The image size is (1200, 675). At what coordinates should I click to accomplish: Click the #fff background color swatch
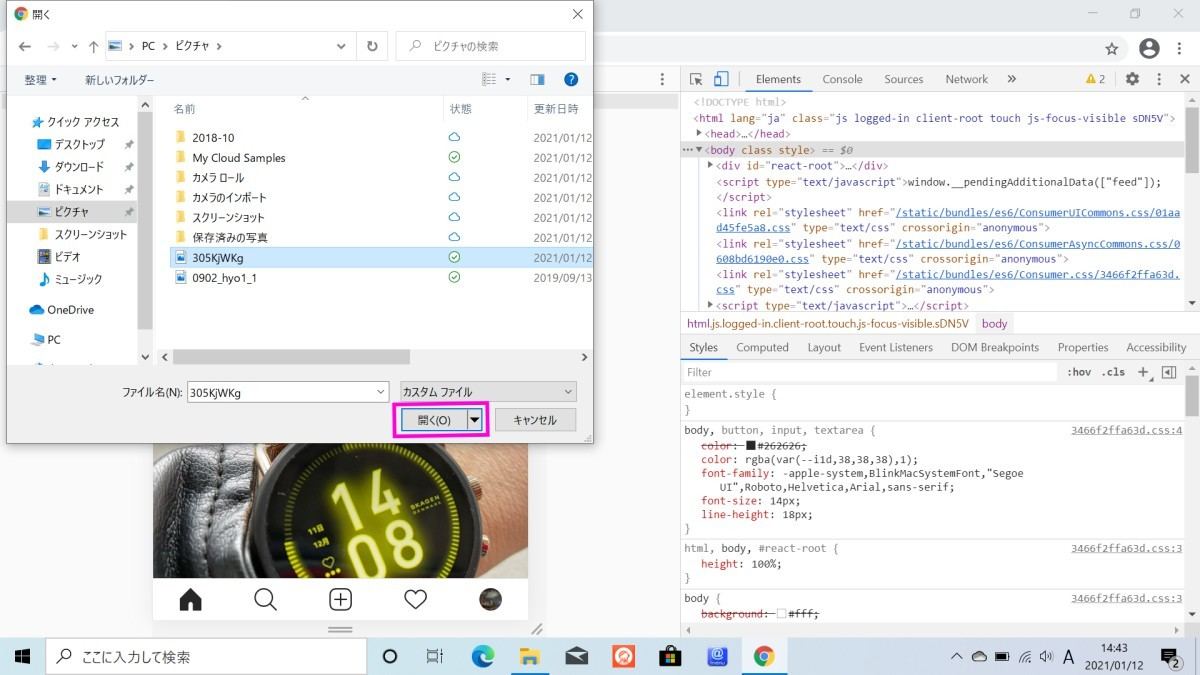point(782,614)
